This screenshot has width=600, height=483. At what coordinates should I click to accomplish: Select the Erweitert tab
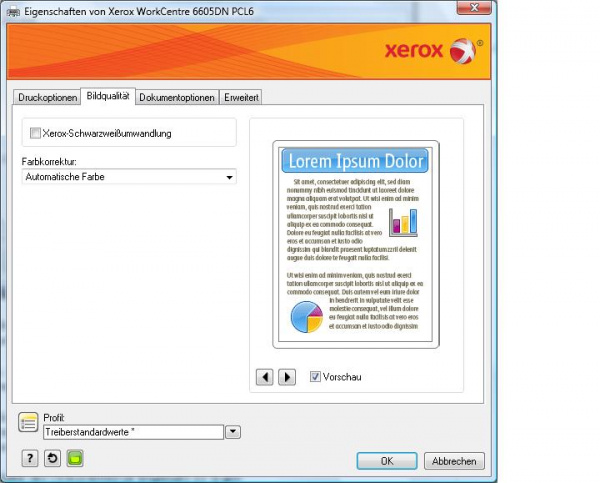pyautogui.click(x=242, y=97)
